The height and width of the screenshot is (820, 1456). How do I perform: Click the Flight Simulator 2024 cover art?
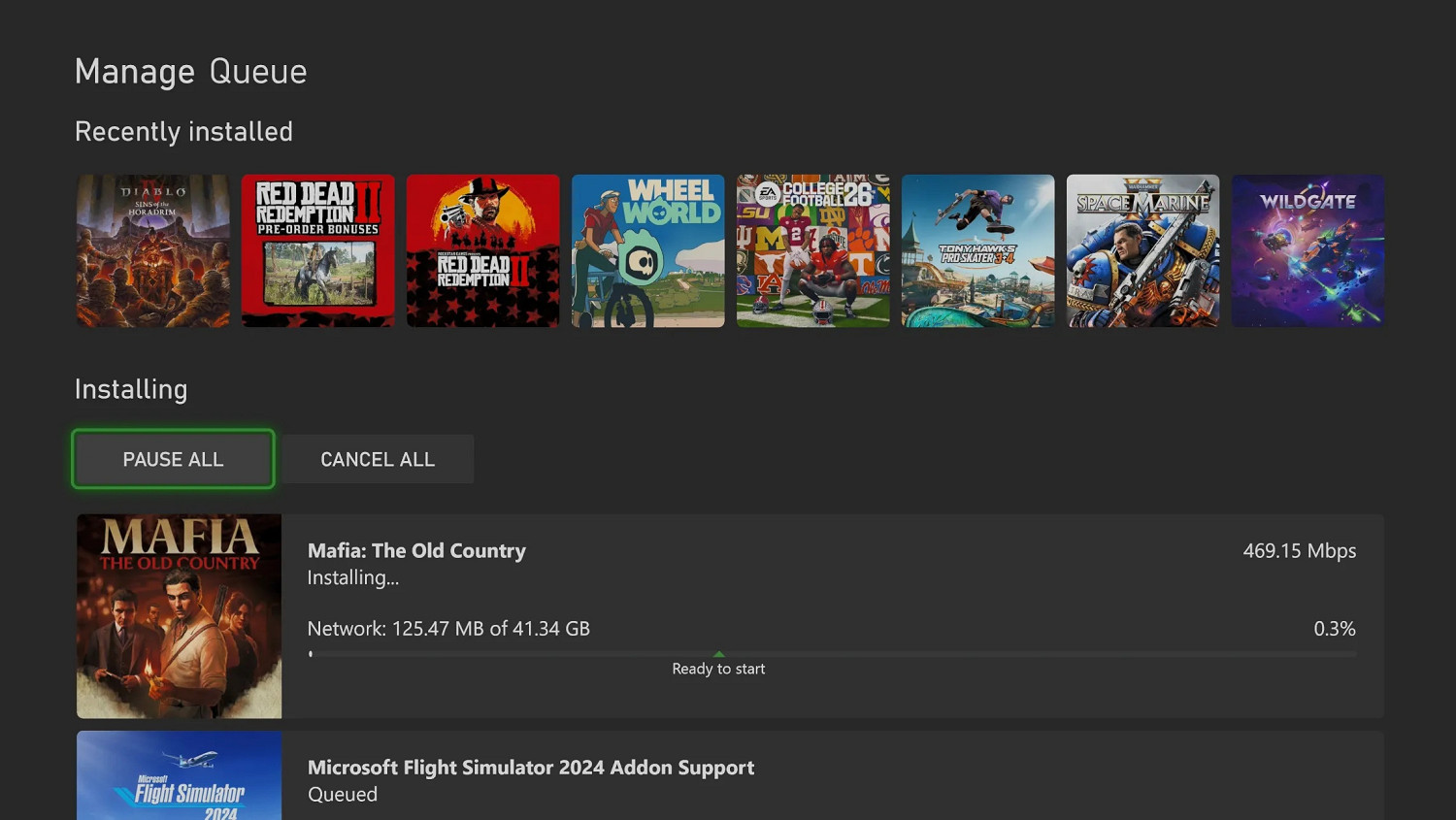click(x=180, y=776)
